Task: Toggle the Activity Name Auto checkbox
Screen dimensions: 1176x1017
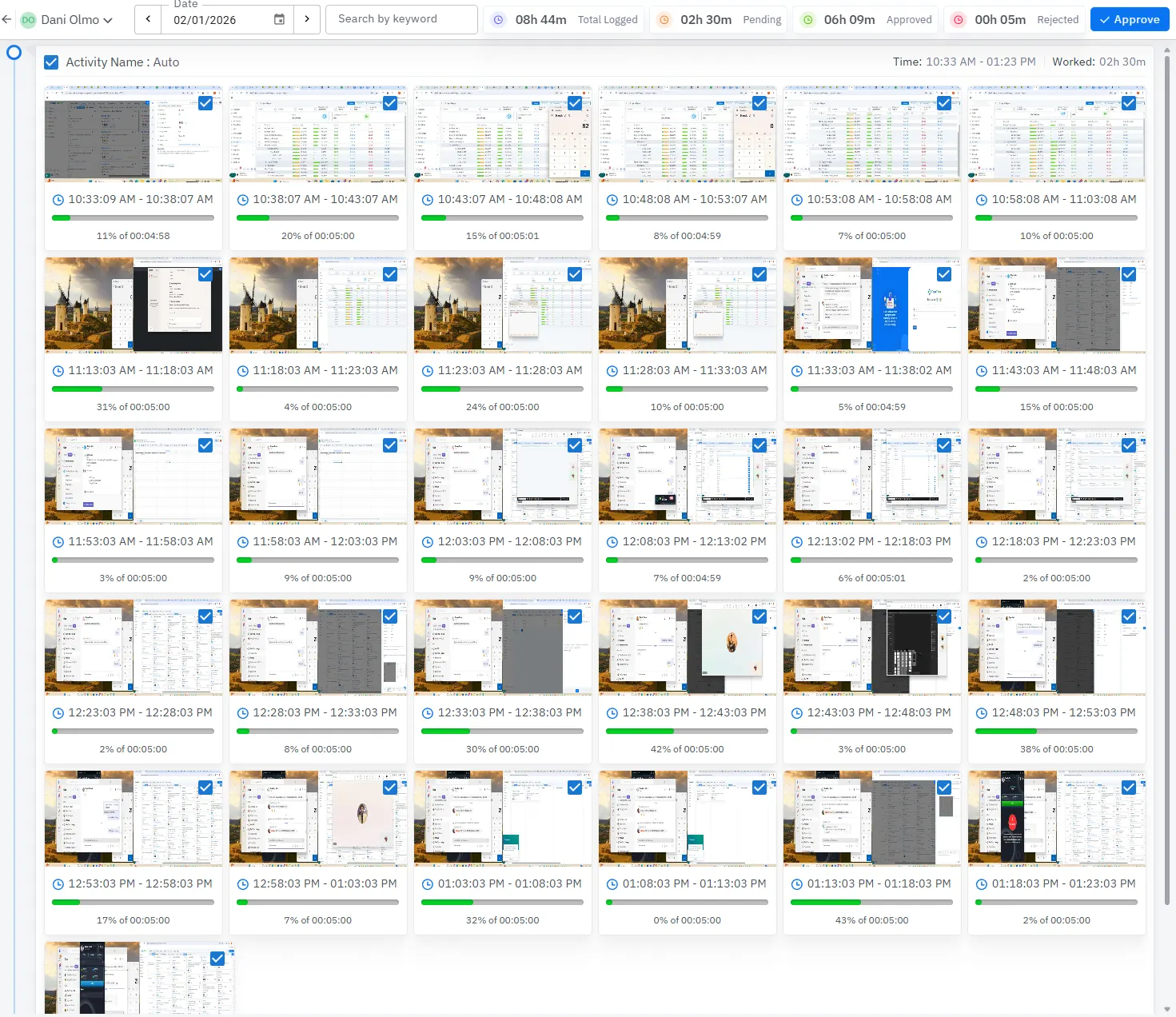Action: (51, 62)
